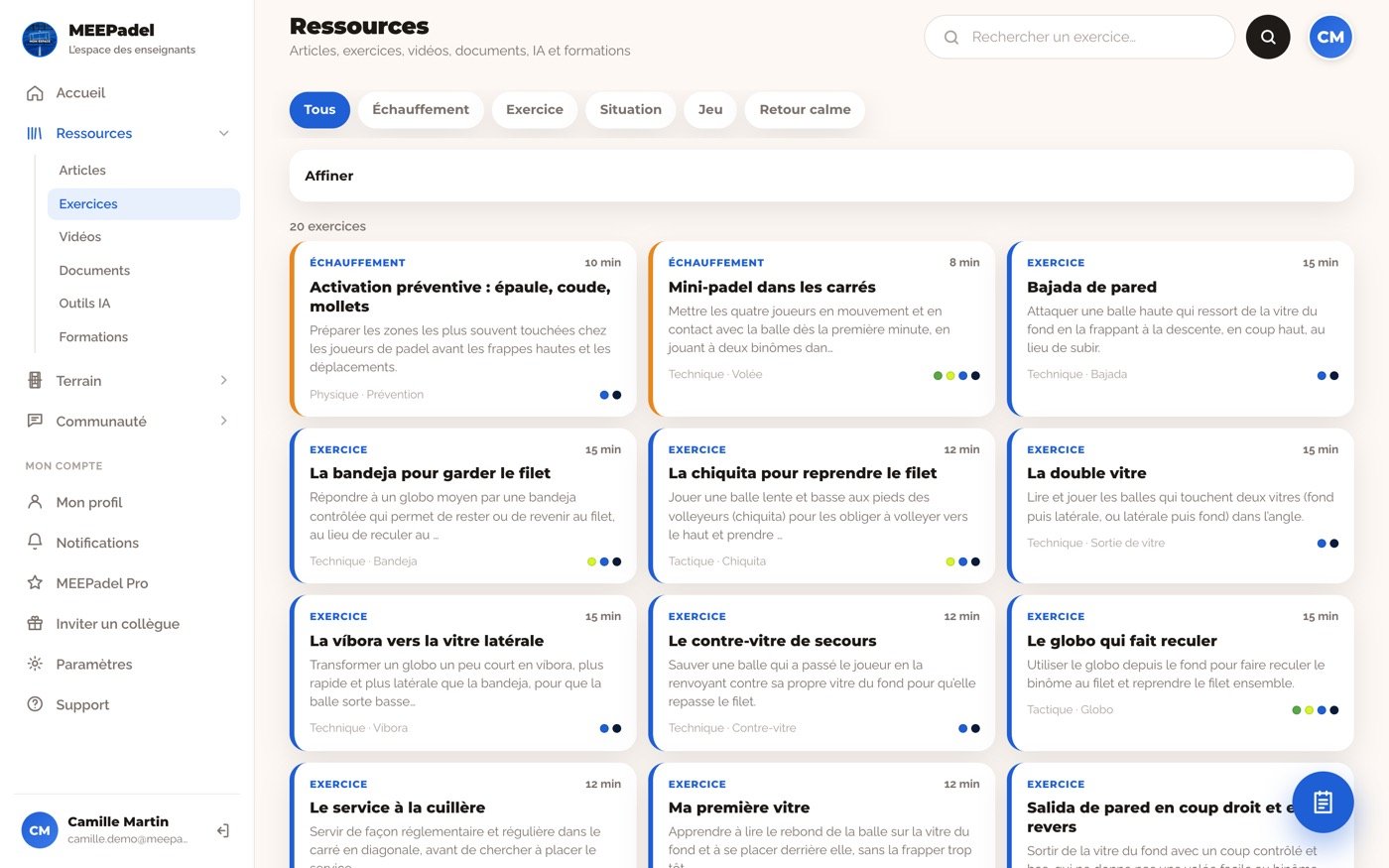Image resolution: width=1389 pixels, height=868 pixels.
Task: Collapse the Ressources menu chevron
Action: (224, 133)
